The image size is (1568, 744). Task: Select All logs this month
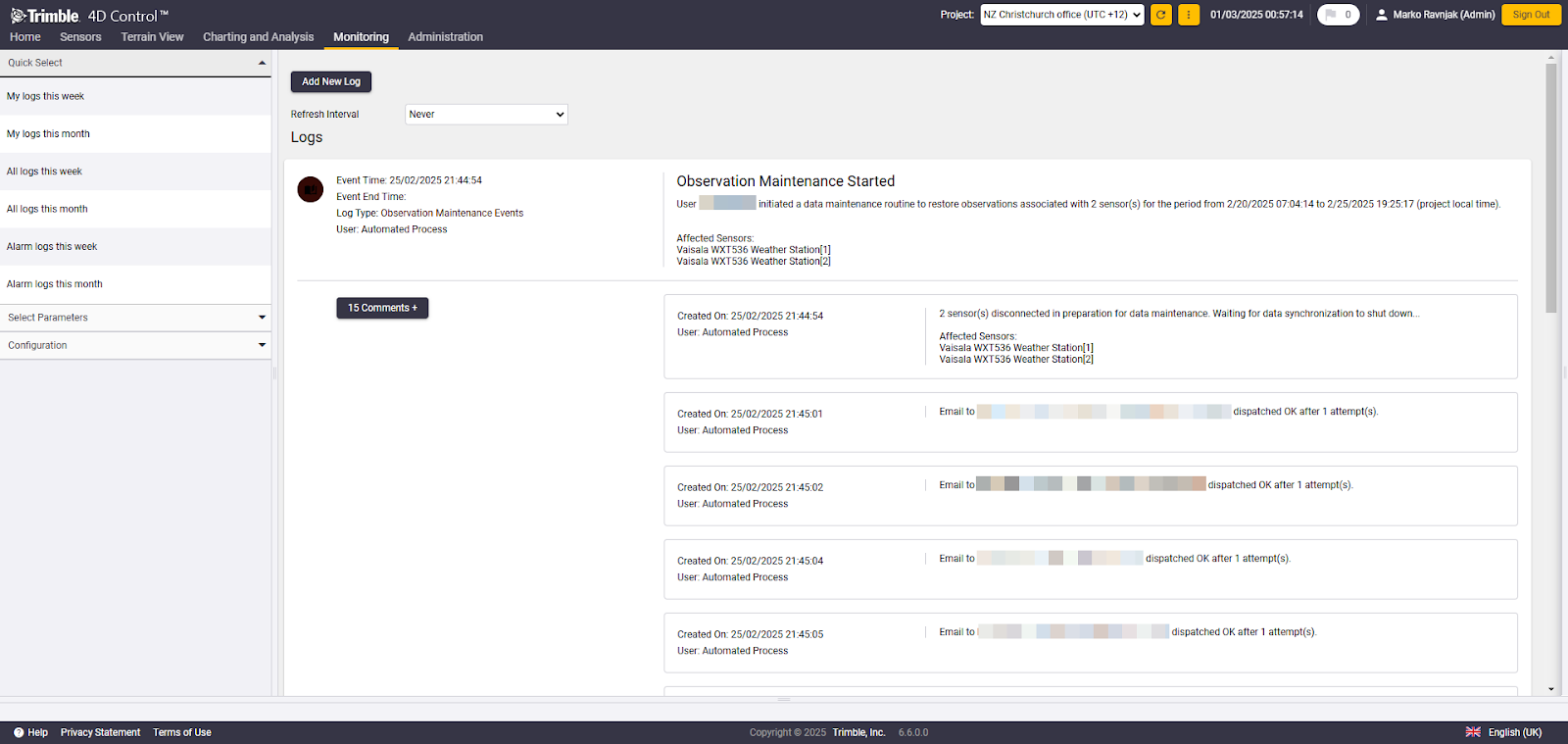135,209
